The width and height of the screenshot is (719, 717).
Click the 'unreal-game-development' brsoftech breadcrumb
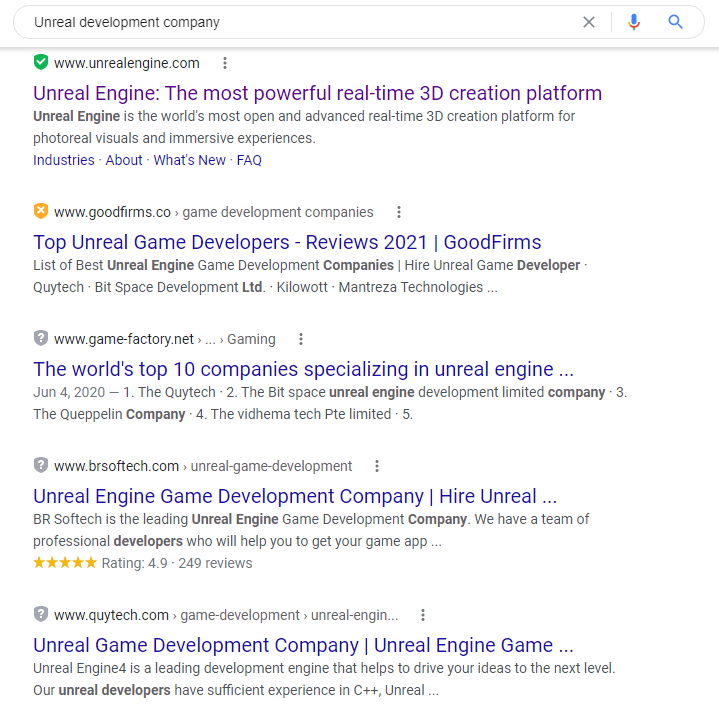click(x=271, y=466)
